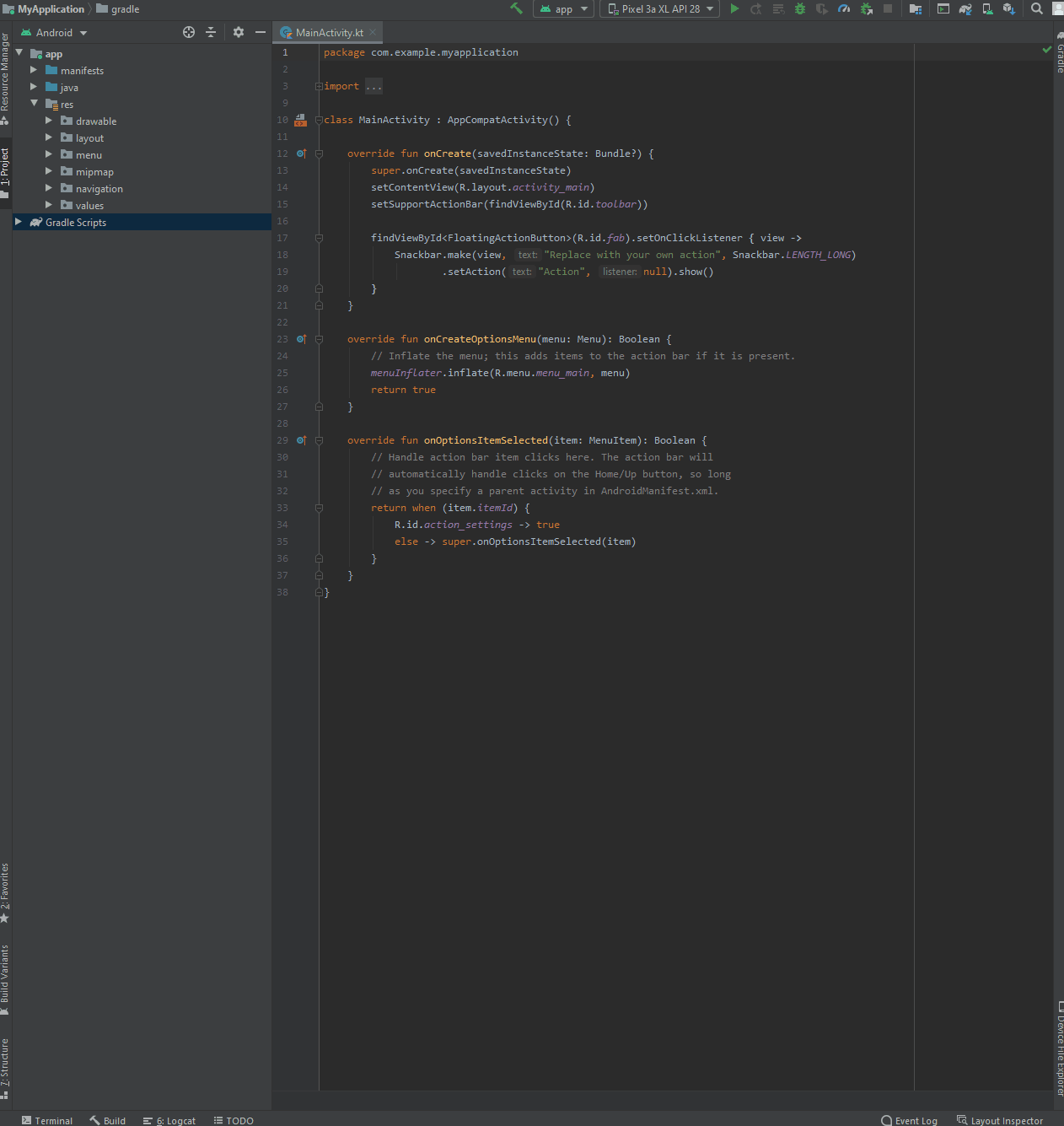The height and width of the screenshot is (1126, 1064).
Task: Click the Search Everywhere magnifier icon
Action: [1037, 8]
